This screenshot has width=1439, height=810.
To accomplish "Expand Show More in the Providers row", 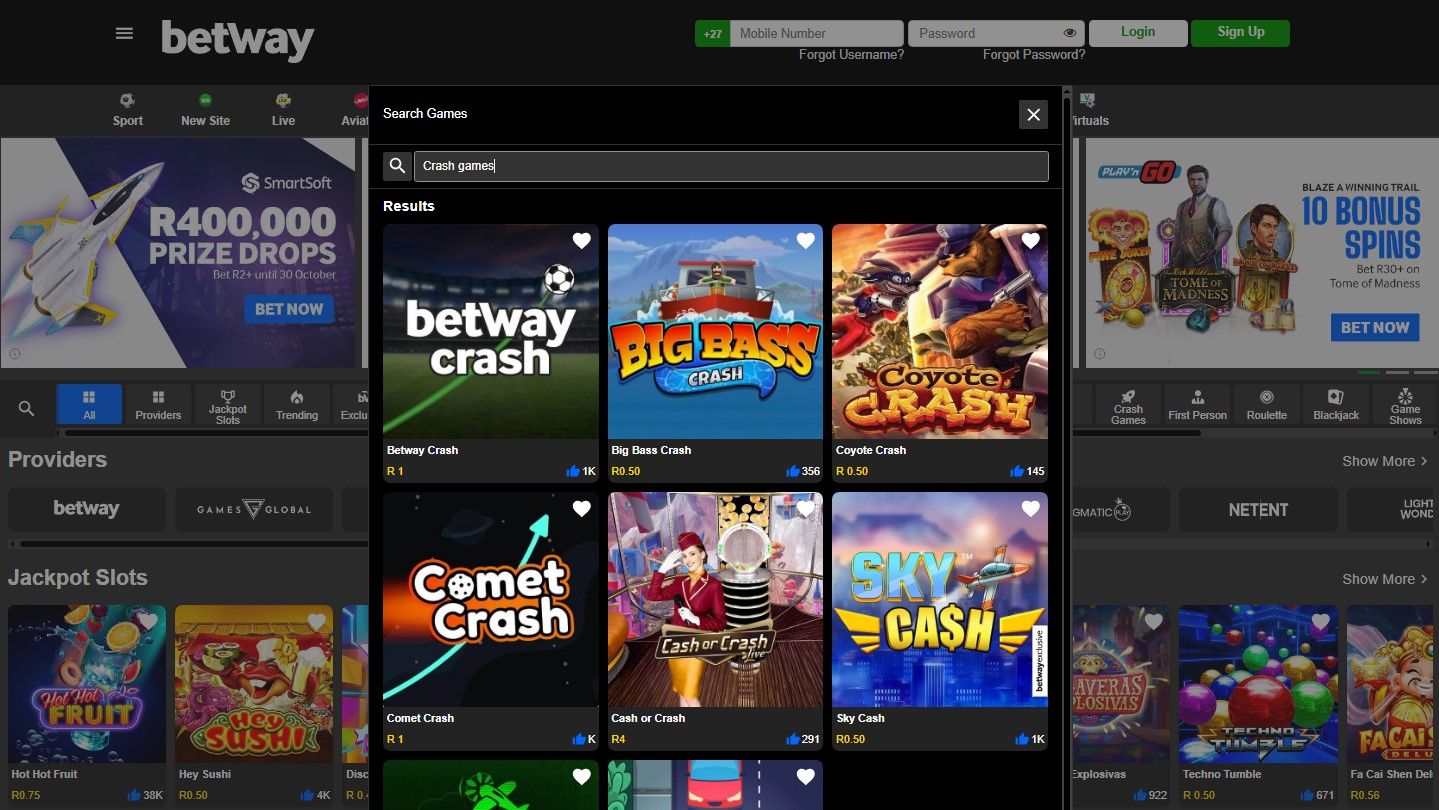I will [1385, 461].
